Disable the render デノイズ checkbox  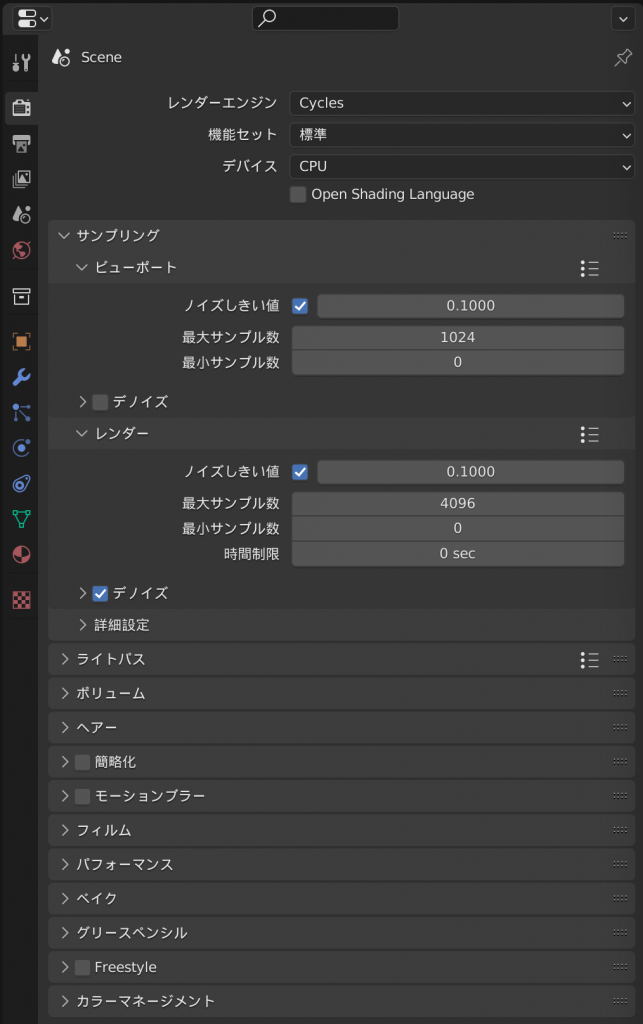[100, 594]
